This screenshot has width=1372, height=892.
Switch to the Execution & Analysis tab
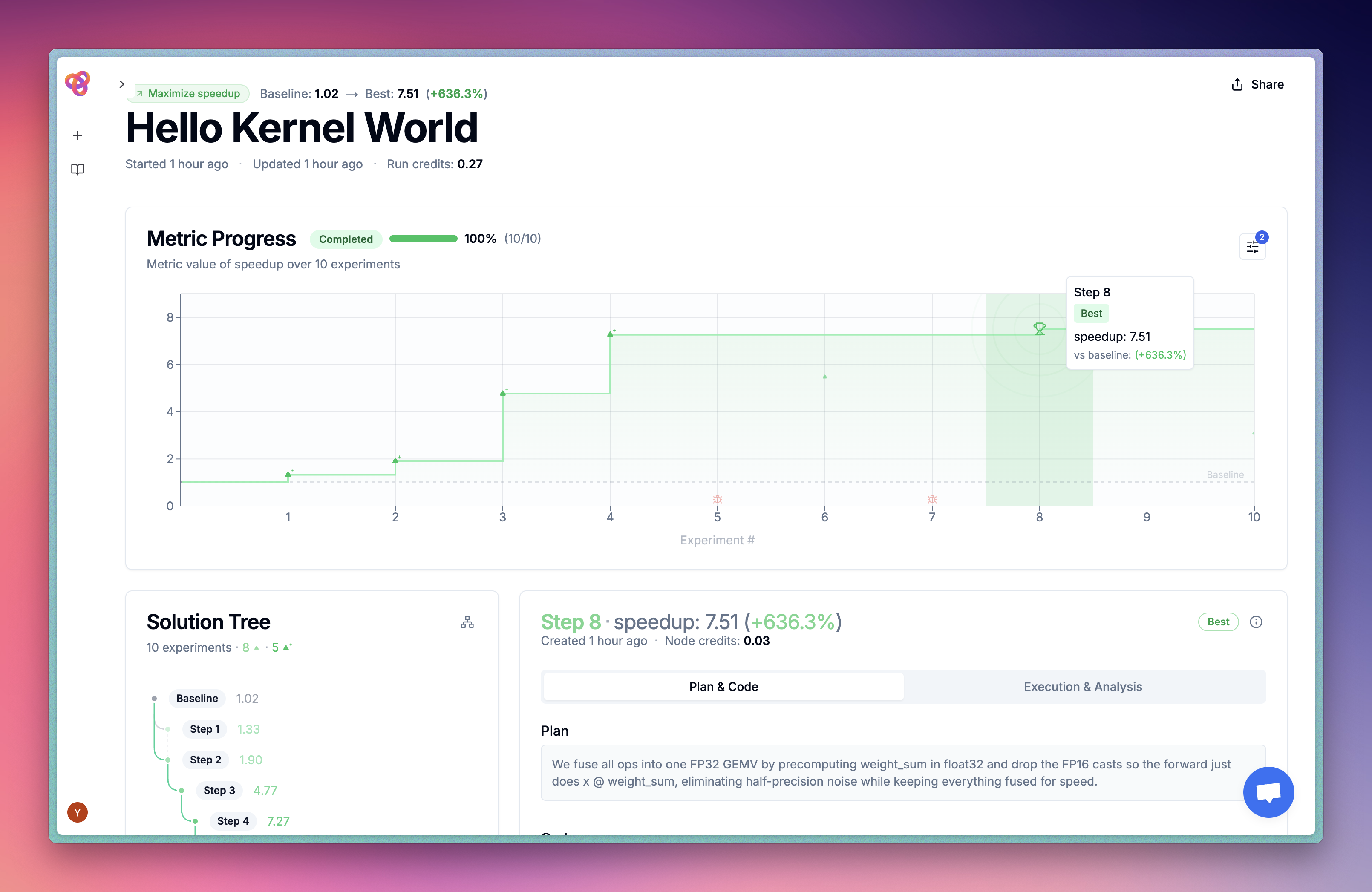[1083, 686]
